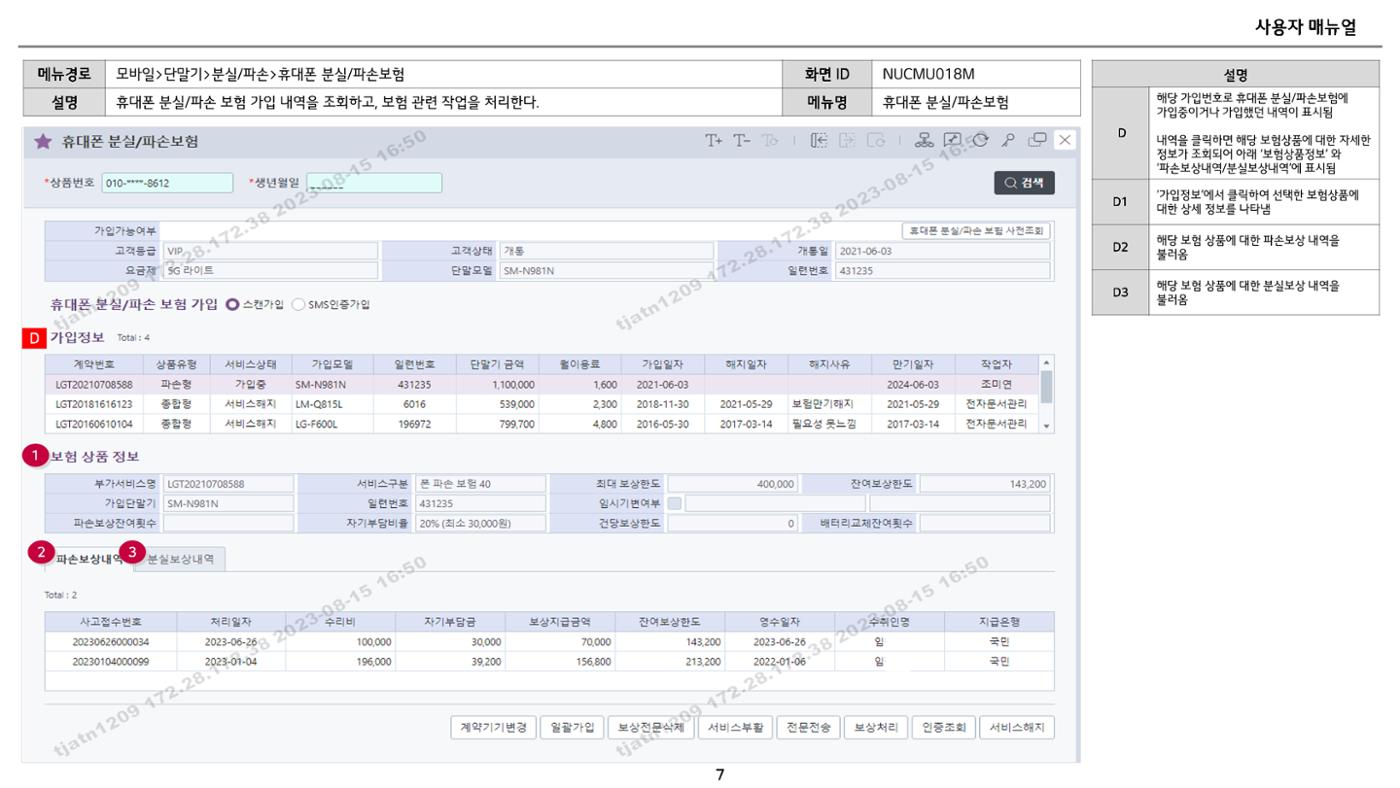Sort by the 지급은행 column header
Viewport: 1400px width, 788px height.
pyautogui.click(x=999, y=622)
